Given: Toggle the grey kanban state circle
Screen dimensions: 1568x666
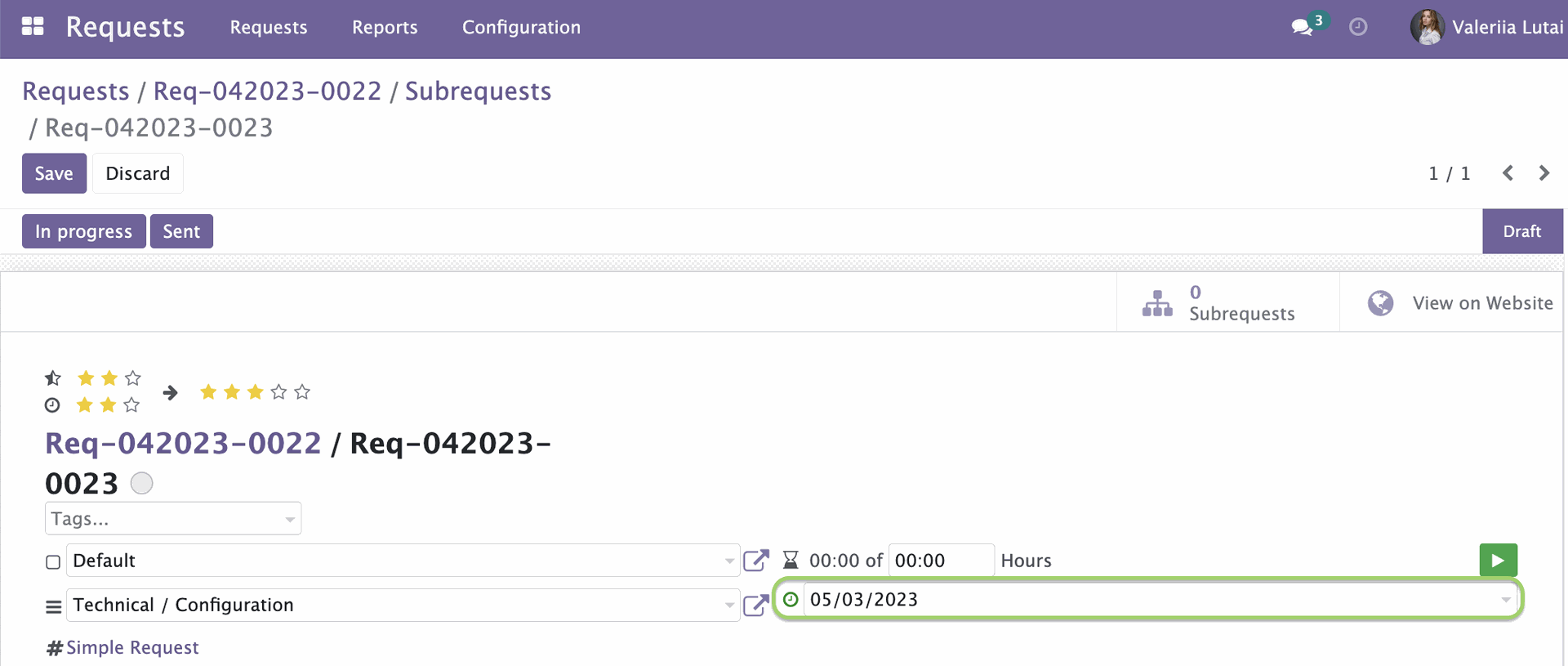Looking at the screenshot, I should point(142,483).
